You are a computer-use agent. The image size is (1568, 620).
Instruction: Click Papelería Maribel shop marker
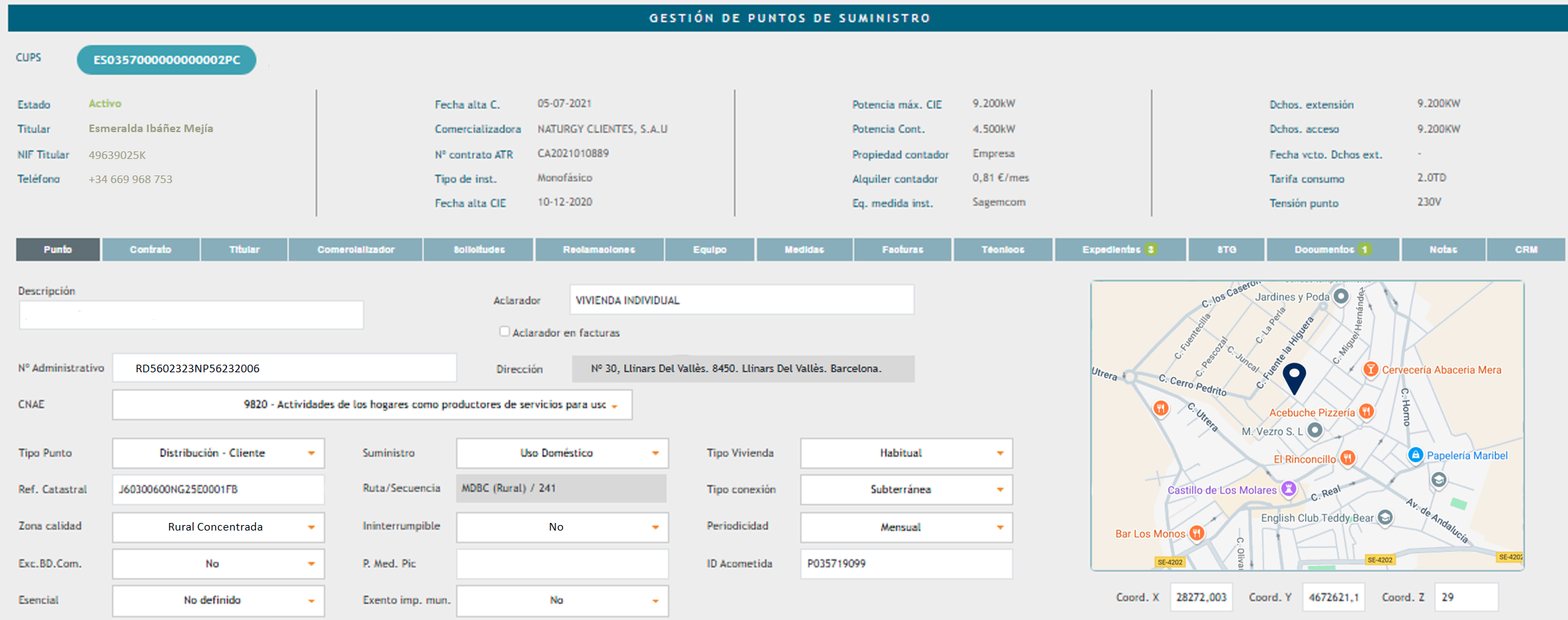coord(1415,455)
